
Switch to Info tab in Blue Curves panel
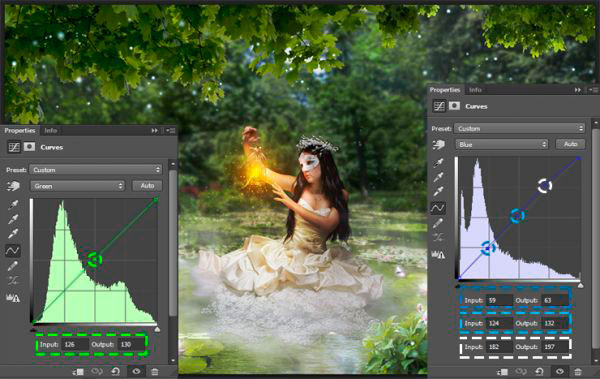475,90
